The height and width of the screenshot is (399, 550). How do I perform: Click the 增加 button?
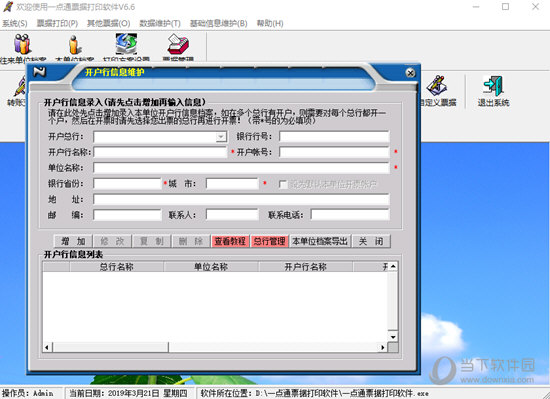click(x=73, y=241)
